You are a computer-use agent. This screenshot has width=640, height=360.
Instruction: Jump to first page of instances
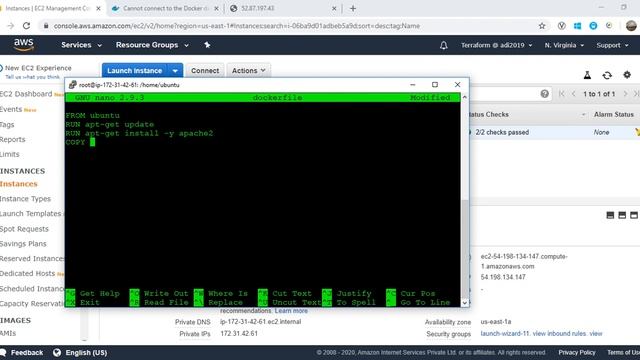[x=562, y=94]
